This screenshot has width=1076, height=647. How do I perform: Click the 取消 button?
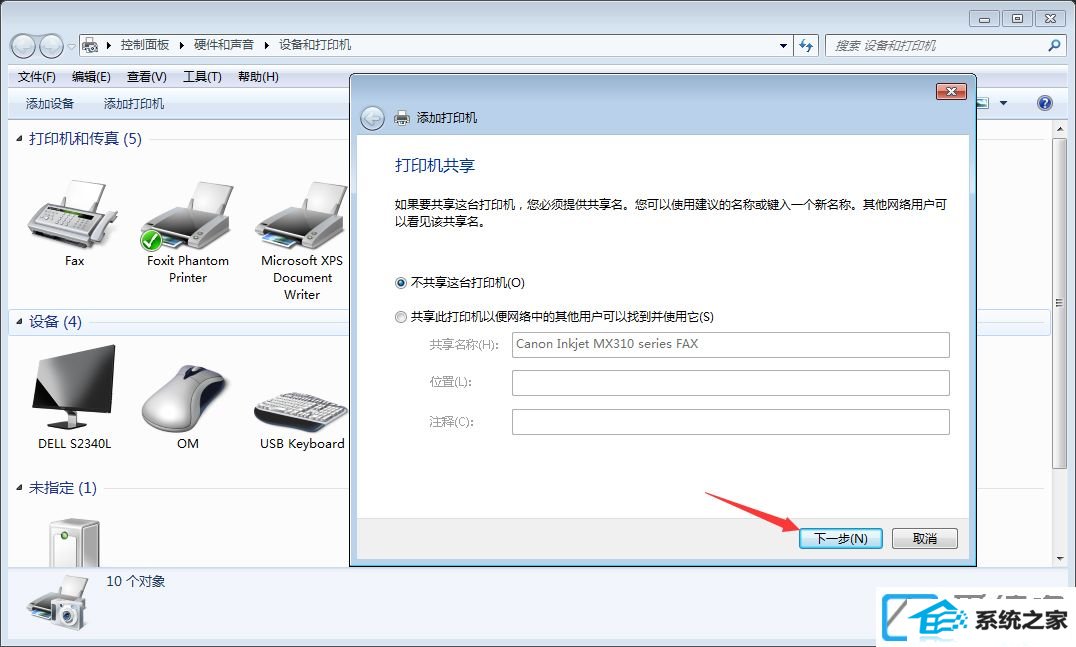(x=924, y=539)
